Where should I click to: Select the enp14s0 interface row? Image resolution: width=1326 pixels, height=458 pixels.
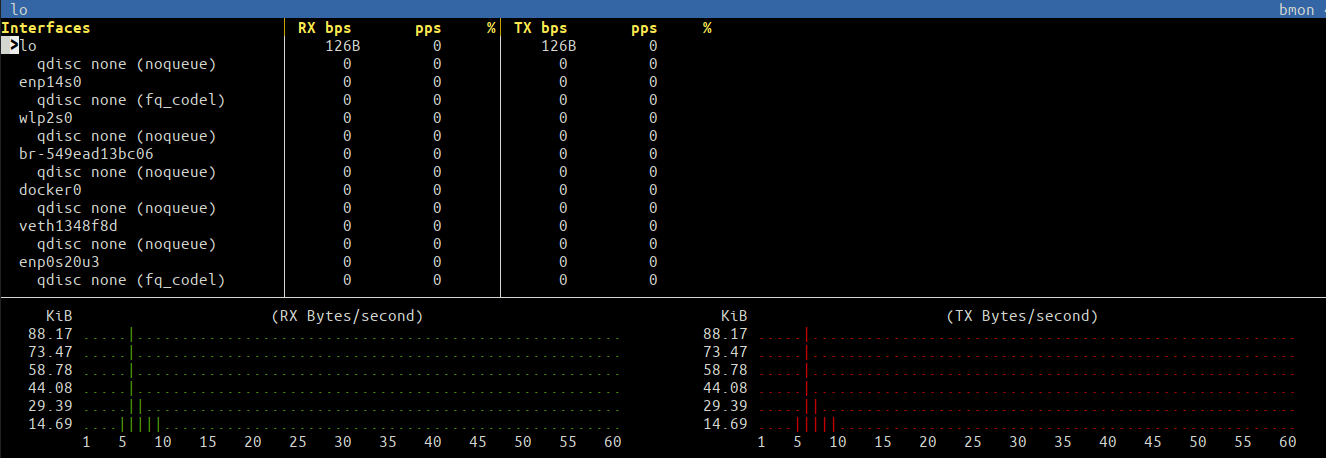tap(50, 82)
